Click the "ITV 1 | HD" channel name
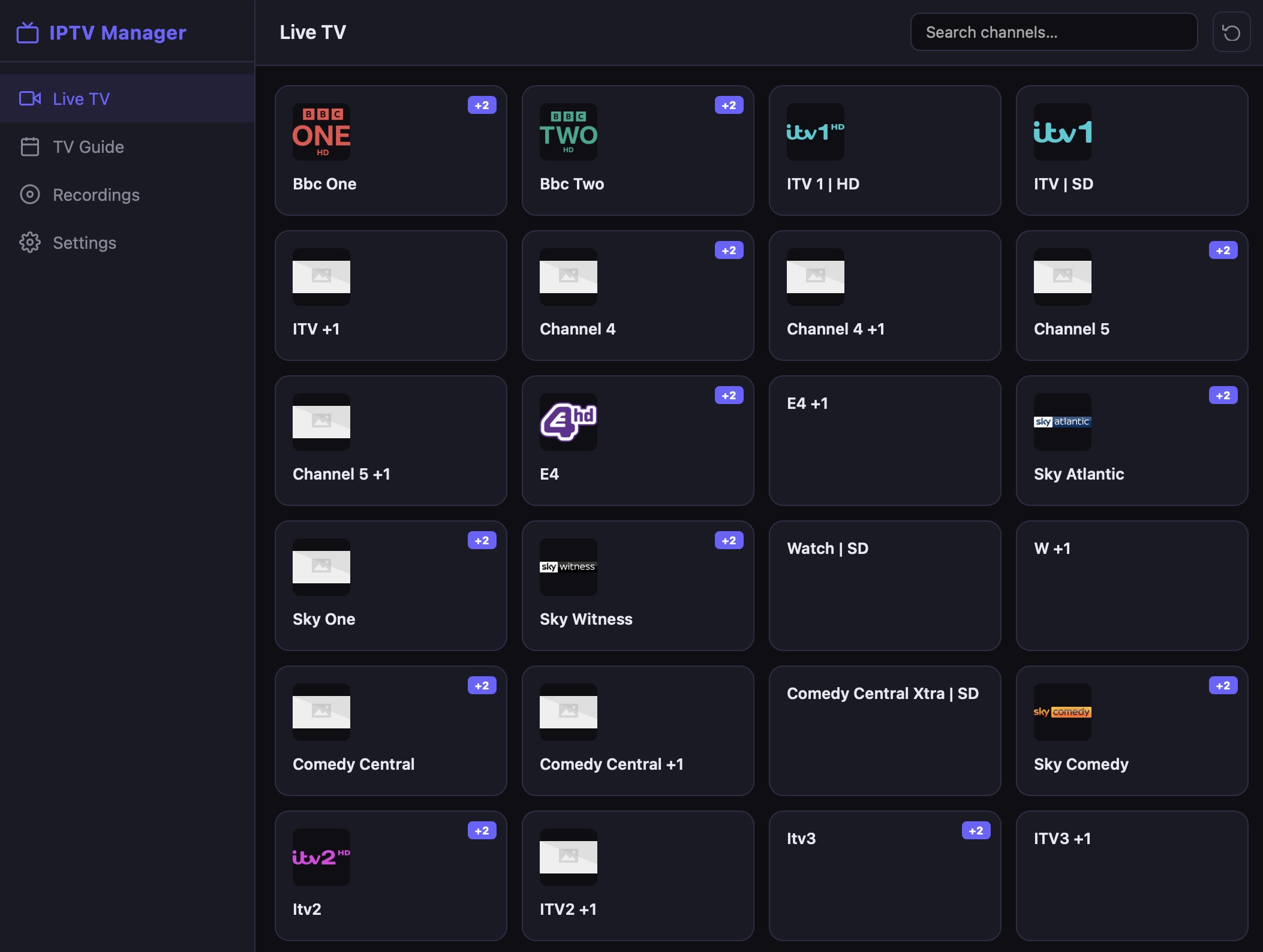Screen dimensions: 1263x952 coord(823,184)
